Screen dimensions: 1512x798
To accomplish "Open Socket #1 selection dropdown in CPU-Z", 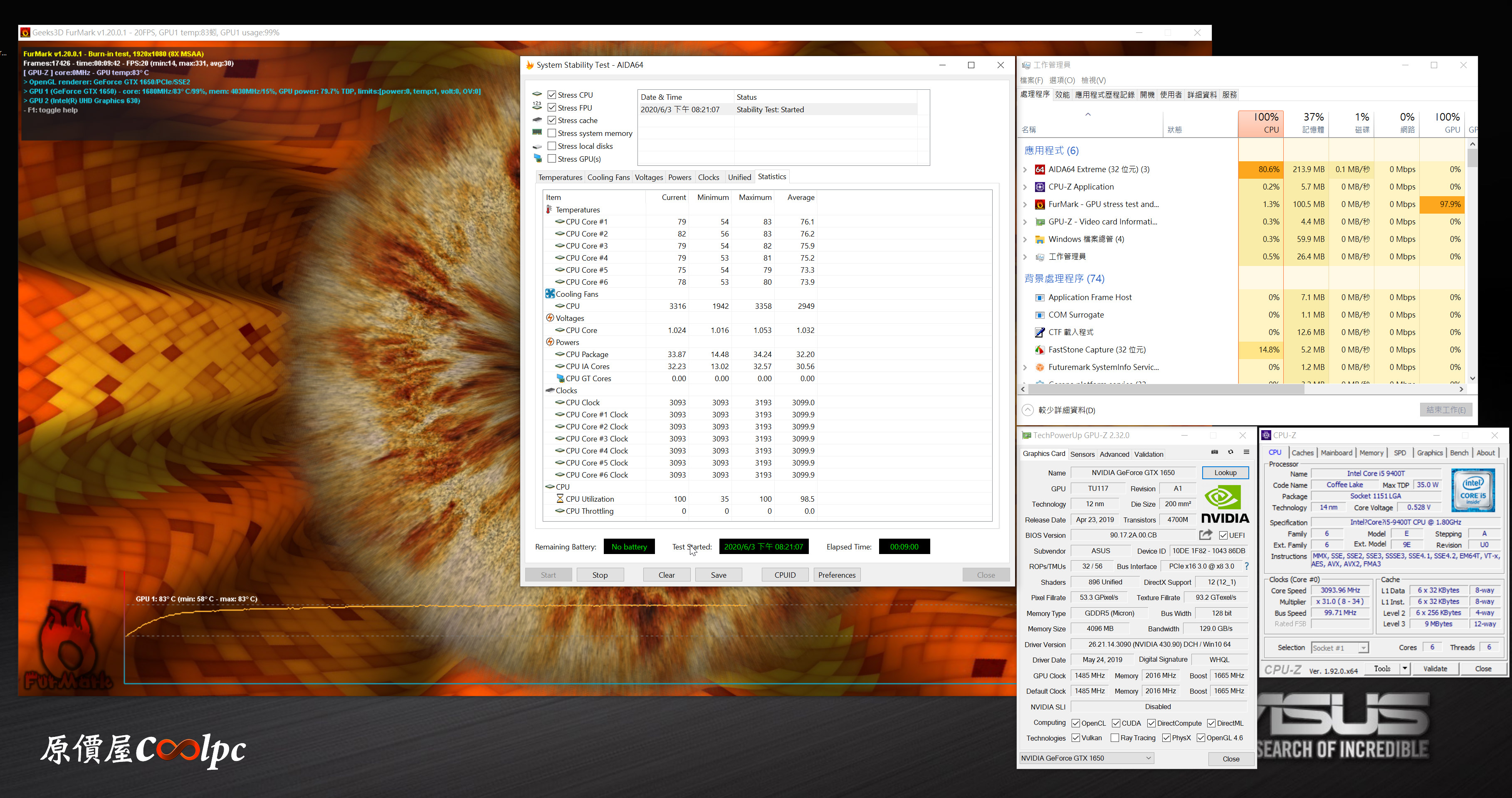I will pos(1339,648).
